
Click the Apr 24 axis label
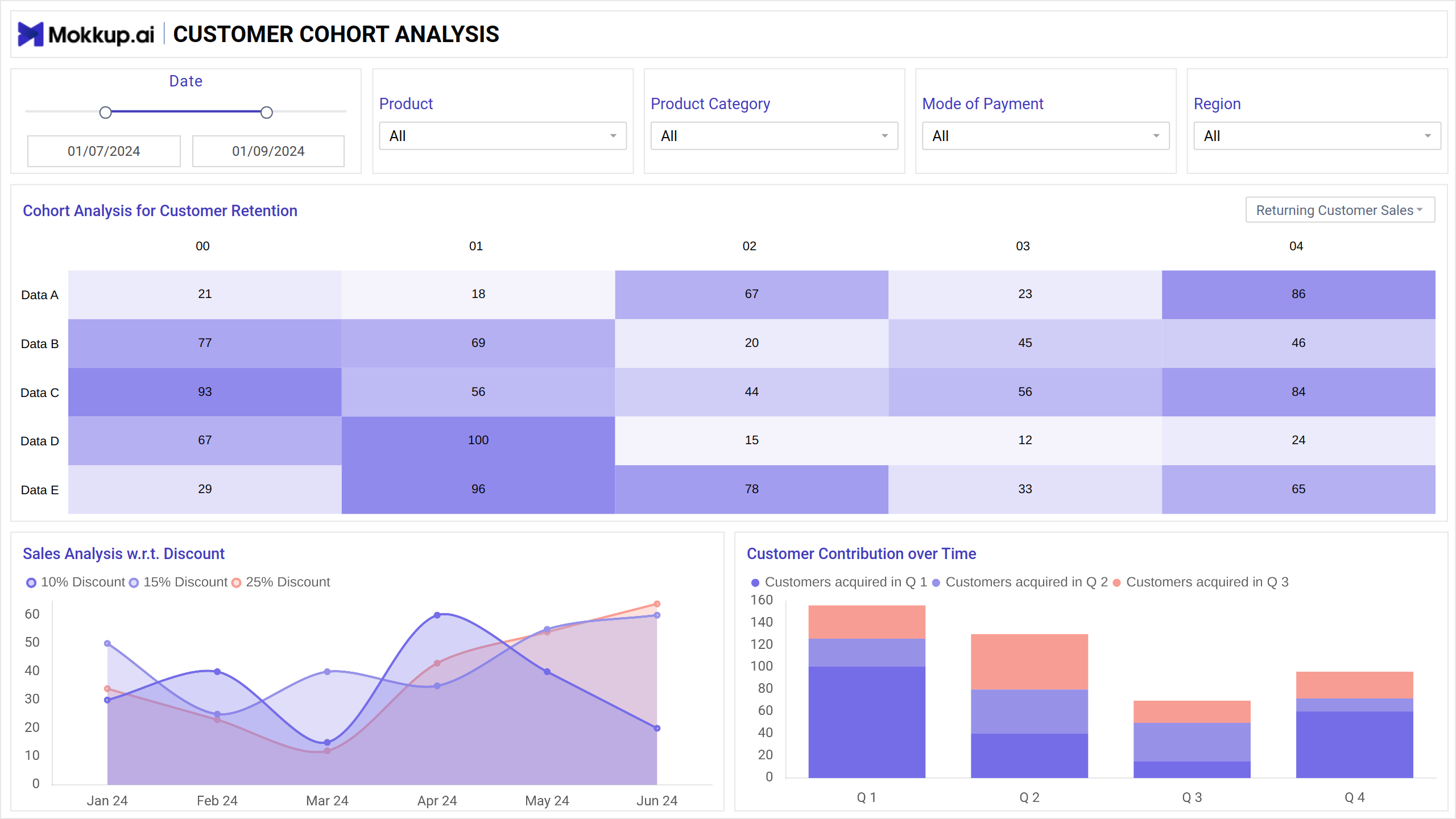tap(437, 801)
